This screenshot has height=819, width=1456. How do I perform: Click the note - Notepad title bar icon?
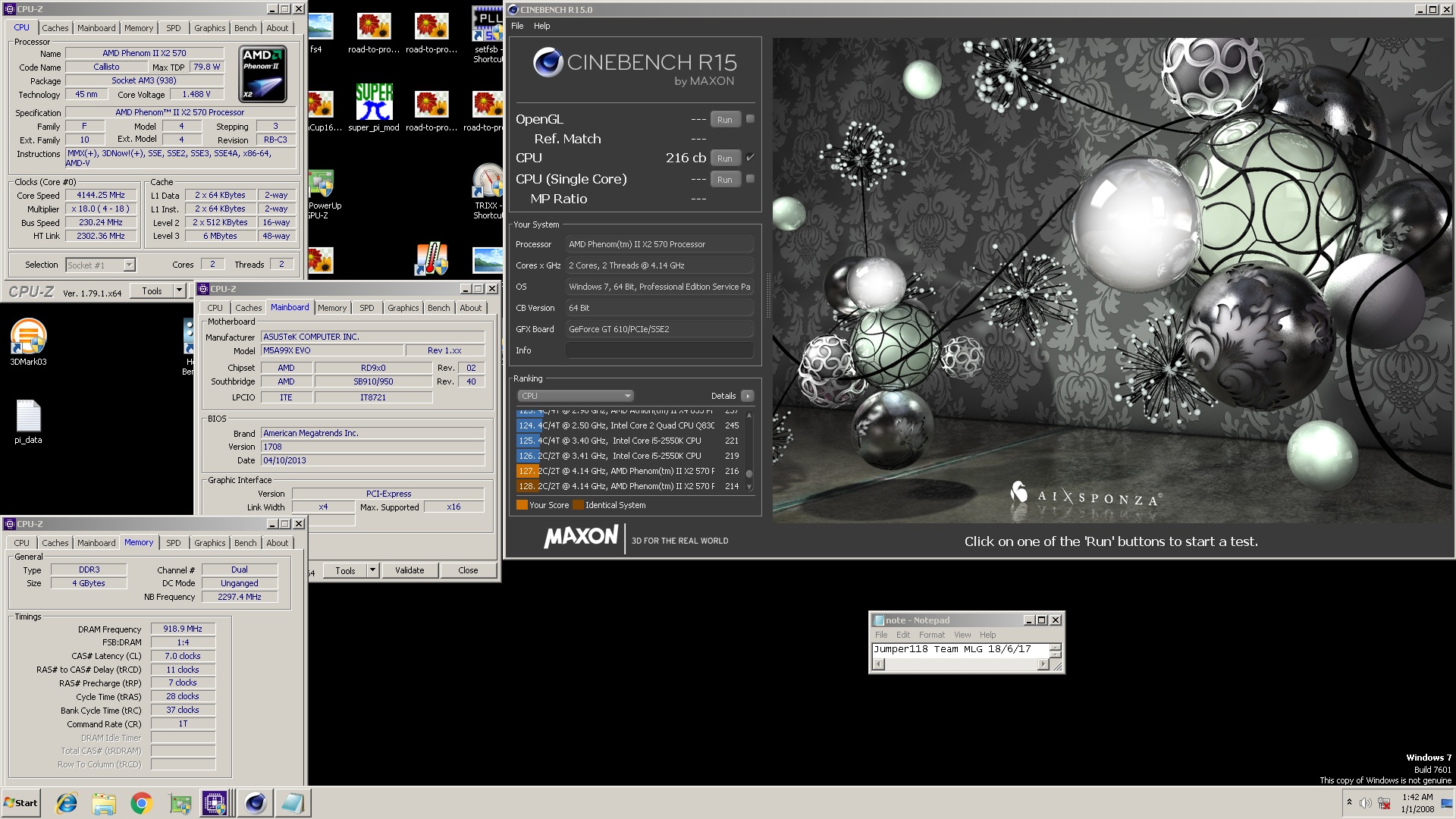tap(878, 620)
